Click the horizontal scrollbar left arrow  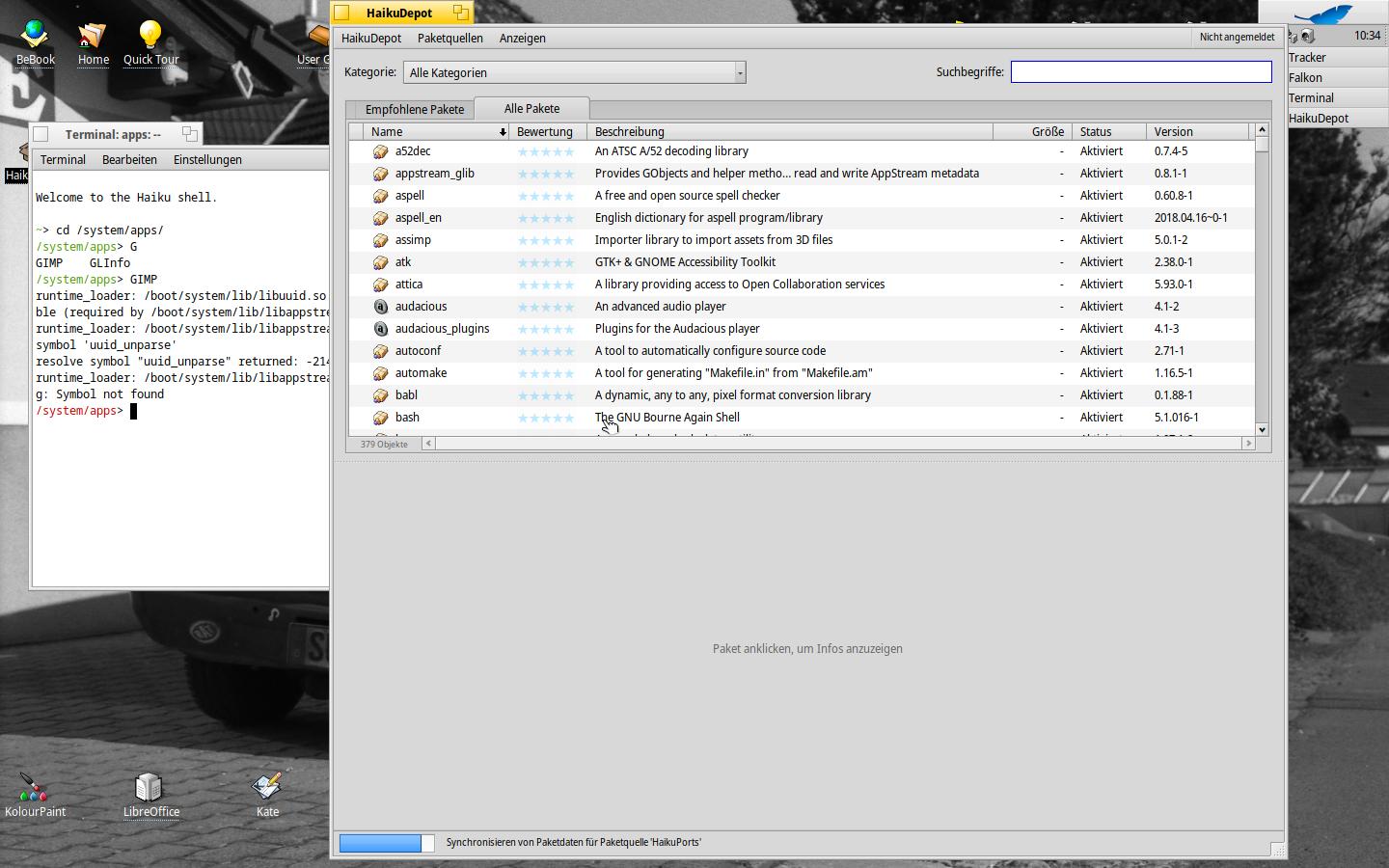(428, 444)
